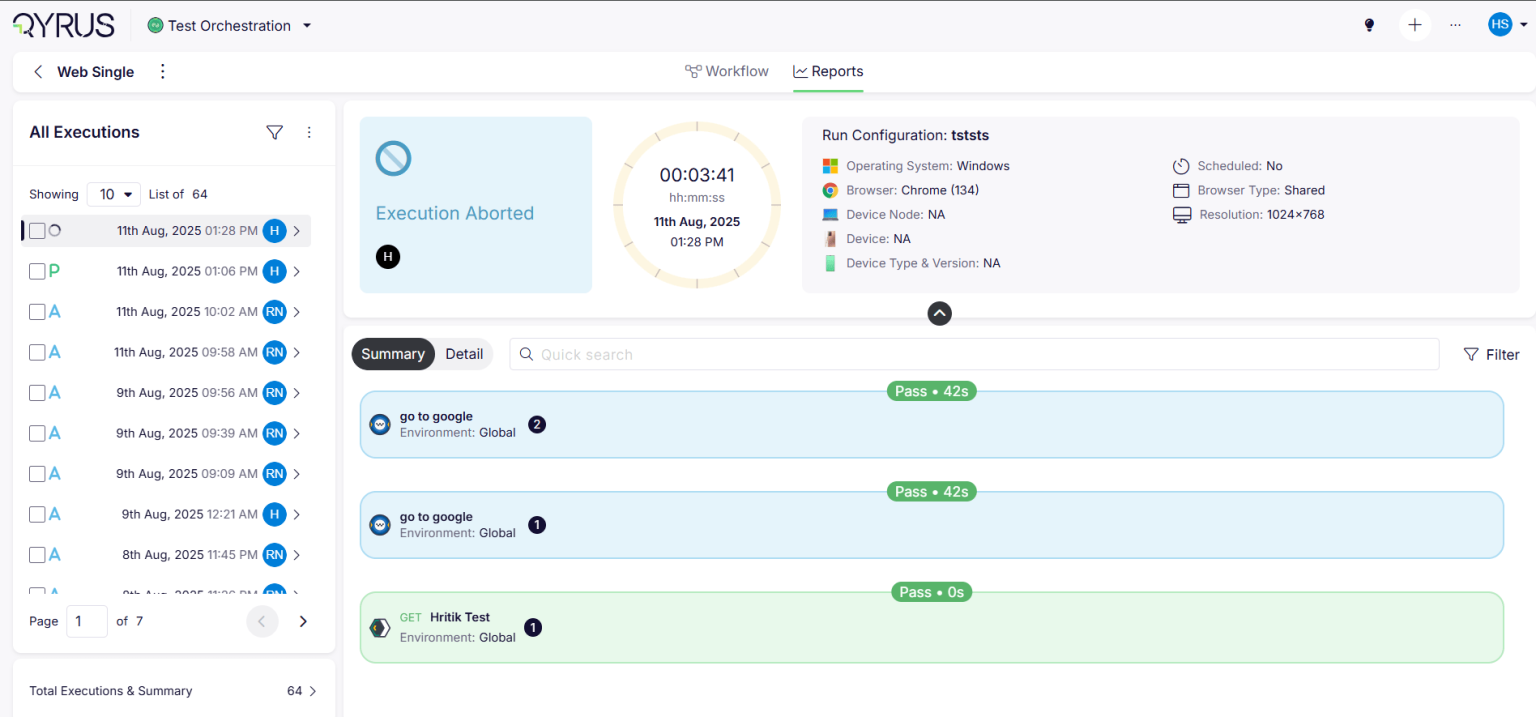Screen dimensions: 1536x717
Task: Collapse the run configuration panel
Action: pos(939,313)
